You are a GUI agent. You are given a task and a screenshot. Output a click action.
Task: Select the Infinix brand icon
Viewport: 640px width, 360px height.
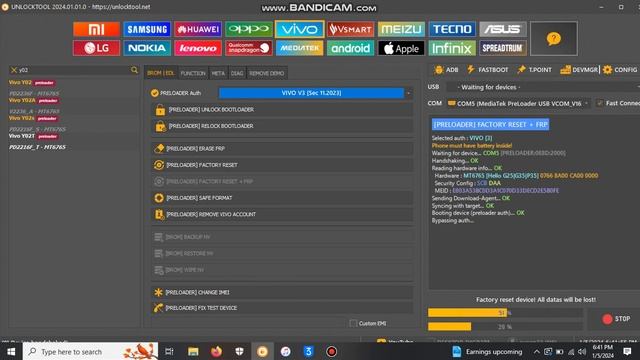coord(452,48)
